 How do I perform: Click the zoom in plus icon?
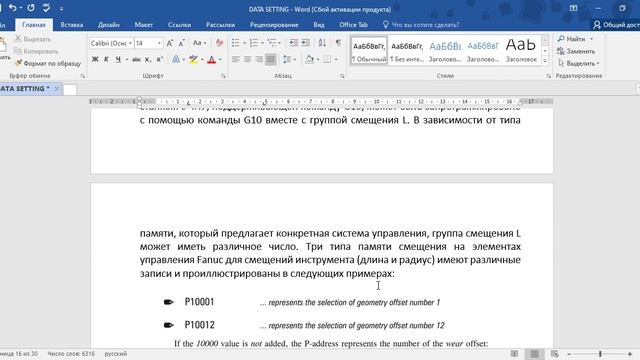(630, 354)
